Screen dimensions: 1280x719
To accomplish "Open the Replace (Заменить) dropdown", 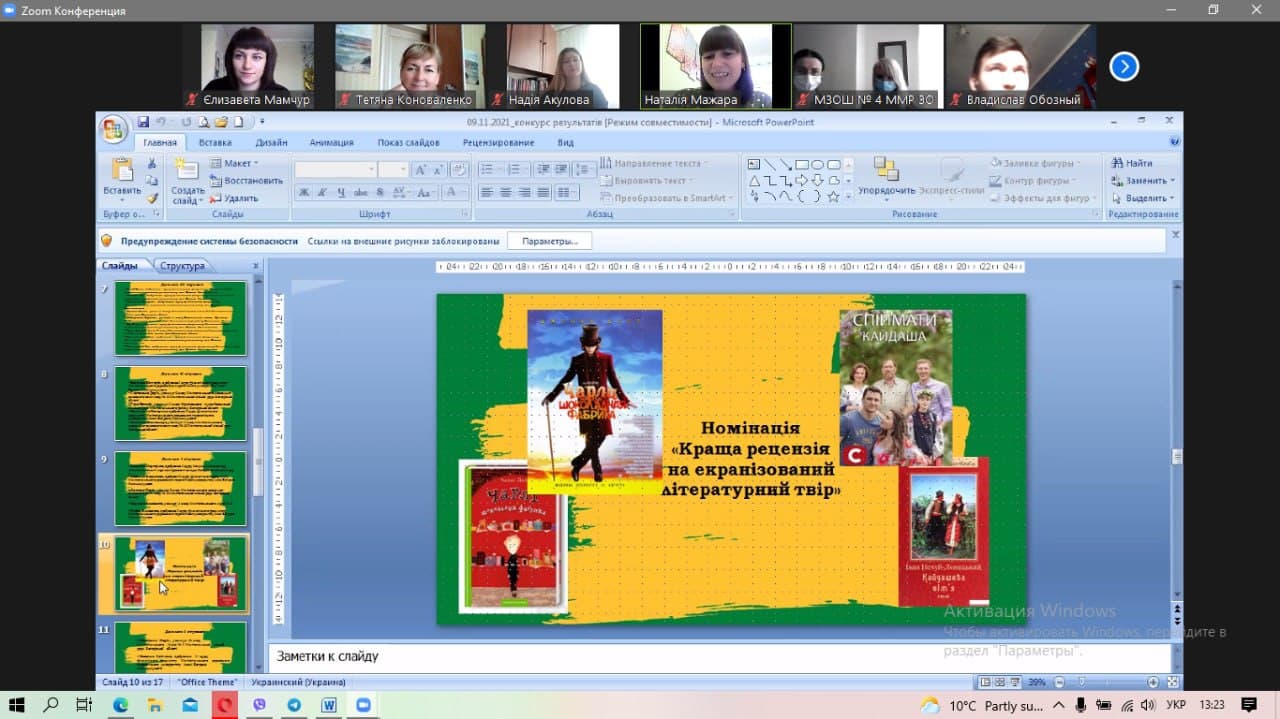I will (x=1143, y=181).
